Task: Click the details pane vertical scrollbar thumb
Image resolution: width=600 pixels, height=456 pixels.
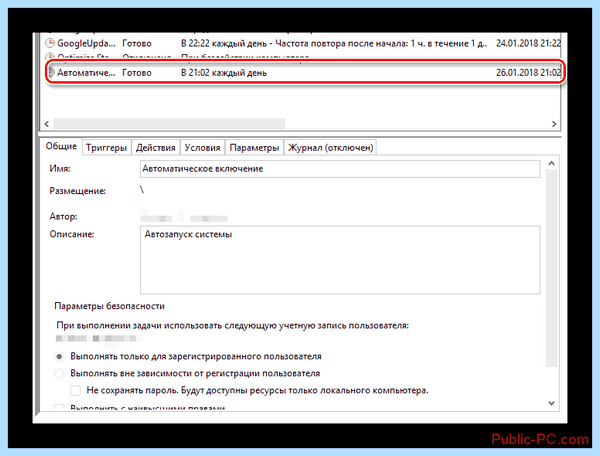Action: pyautogui.click(x=551, y=268)
